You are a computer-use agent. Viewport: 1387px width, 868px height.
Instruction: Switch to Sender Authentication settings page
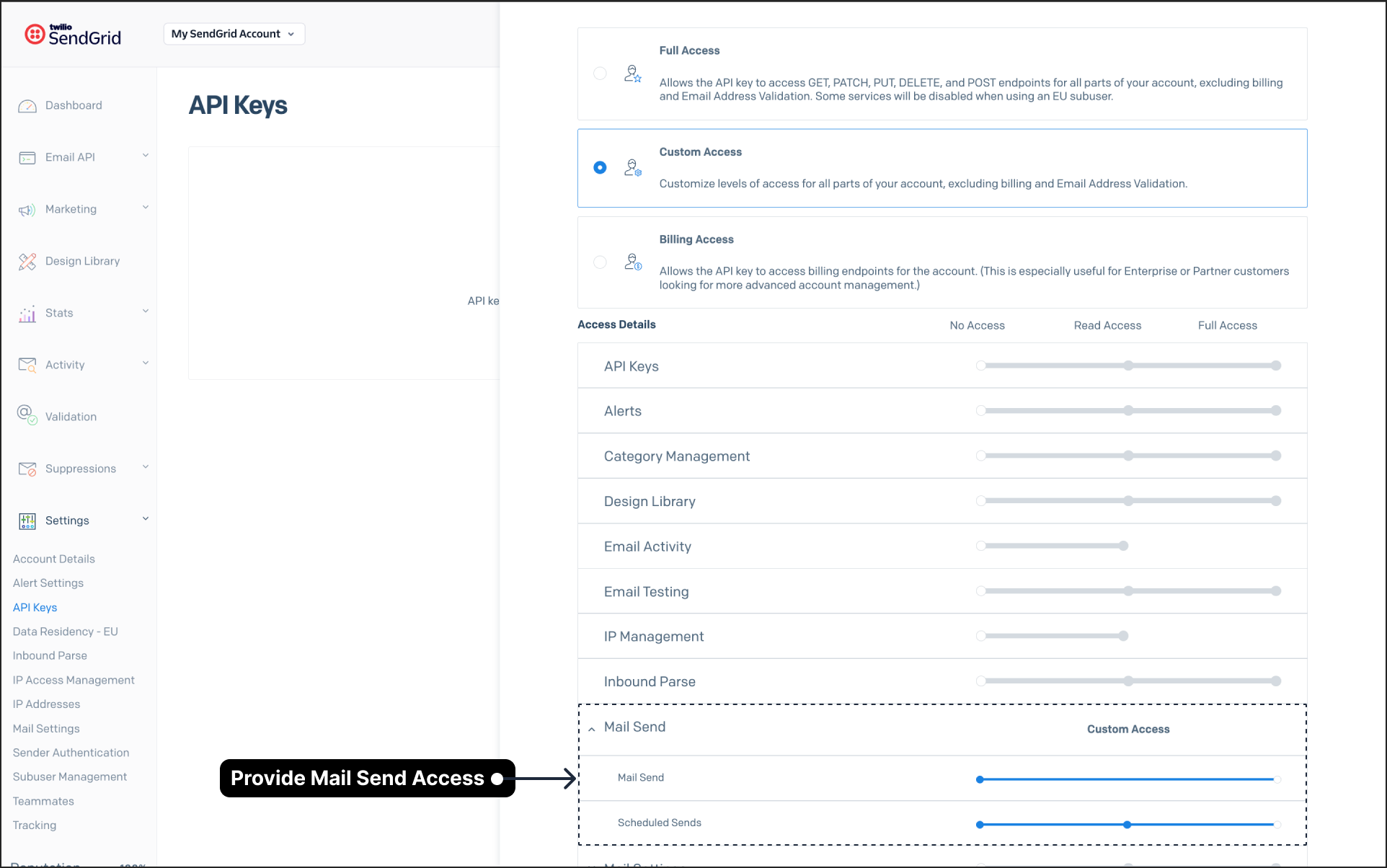[71, 752]
